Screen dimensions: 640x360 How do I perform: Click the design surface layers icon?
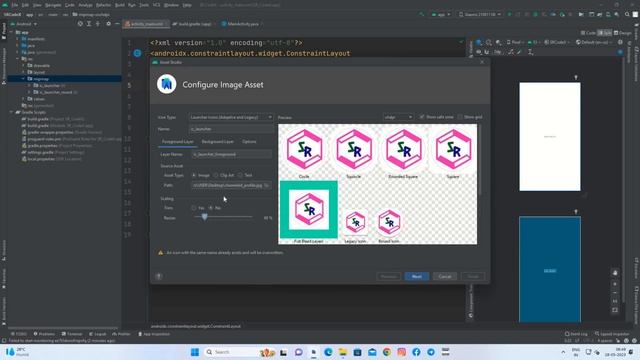point(479,42)
